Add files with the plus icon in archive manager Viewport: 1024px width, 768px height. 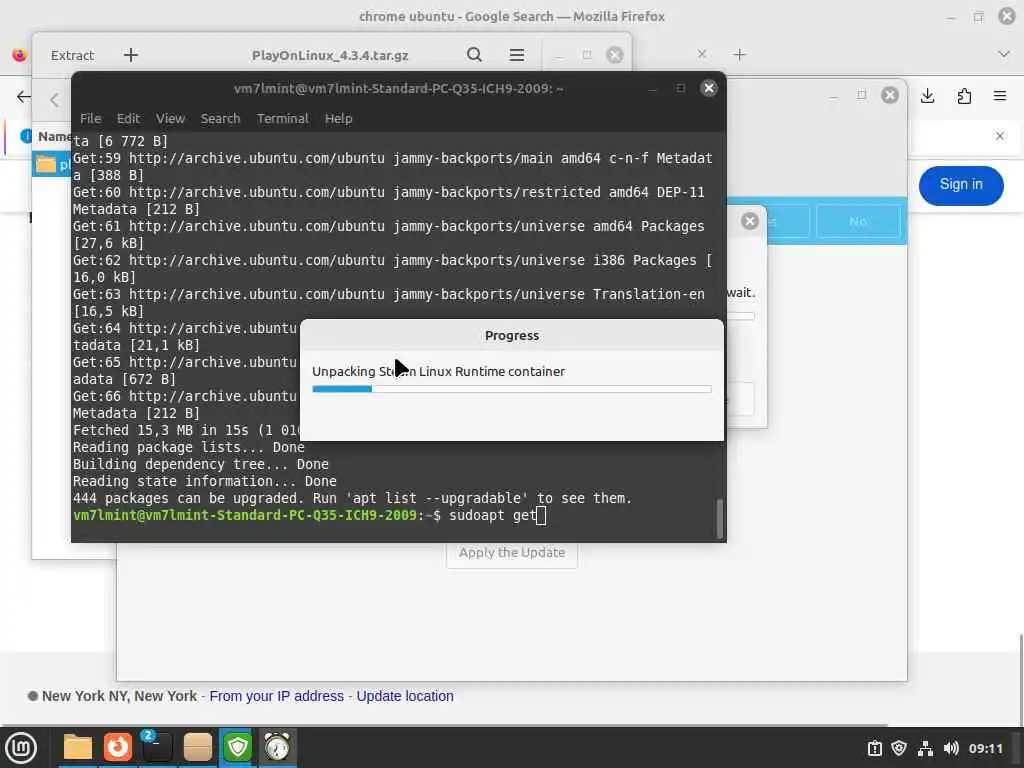131,55
